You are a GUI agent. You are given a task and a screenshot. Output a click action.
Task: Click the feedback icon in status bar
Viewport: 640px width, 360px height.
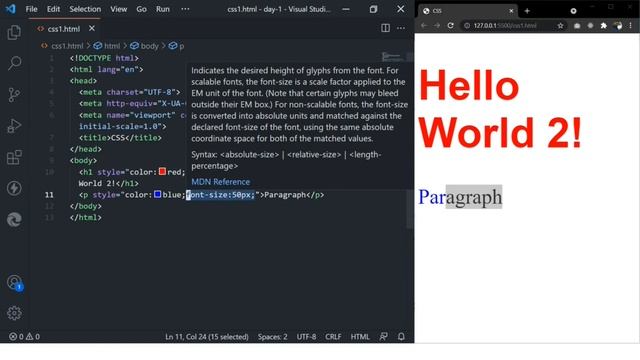[383, 337]
